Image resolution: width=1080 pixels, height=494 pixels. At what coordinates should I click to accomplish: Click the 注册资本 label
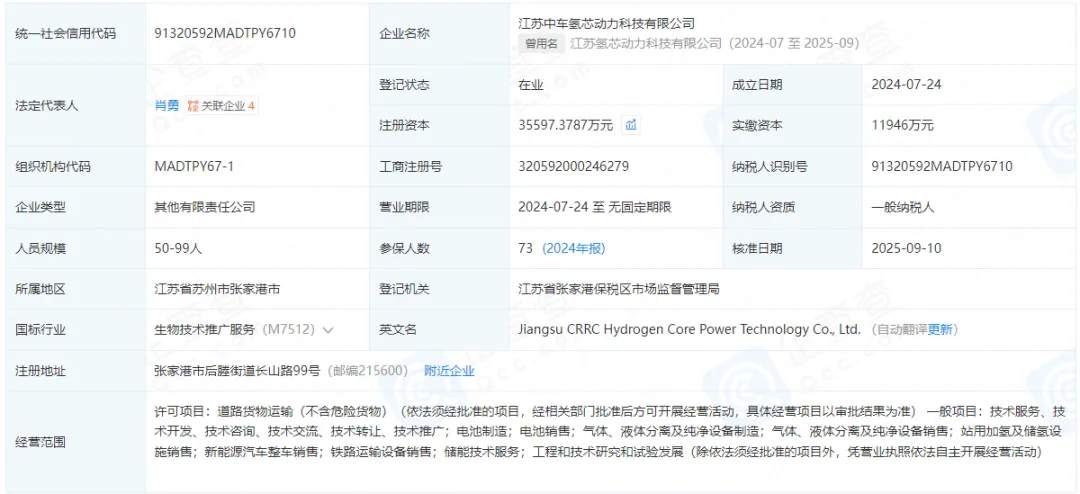[x=404, y=125]
